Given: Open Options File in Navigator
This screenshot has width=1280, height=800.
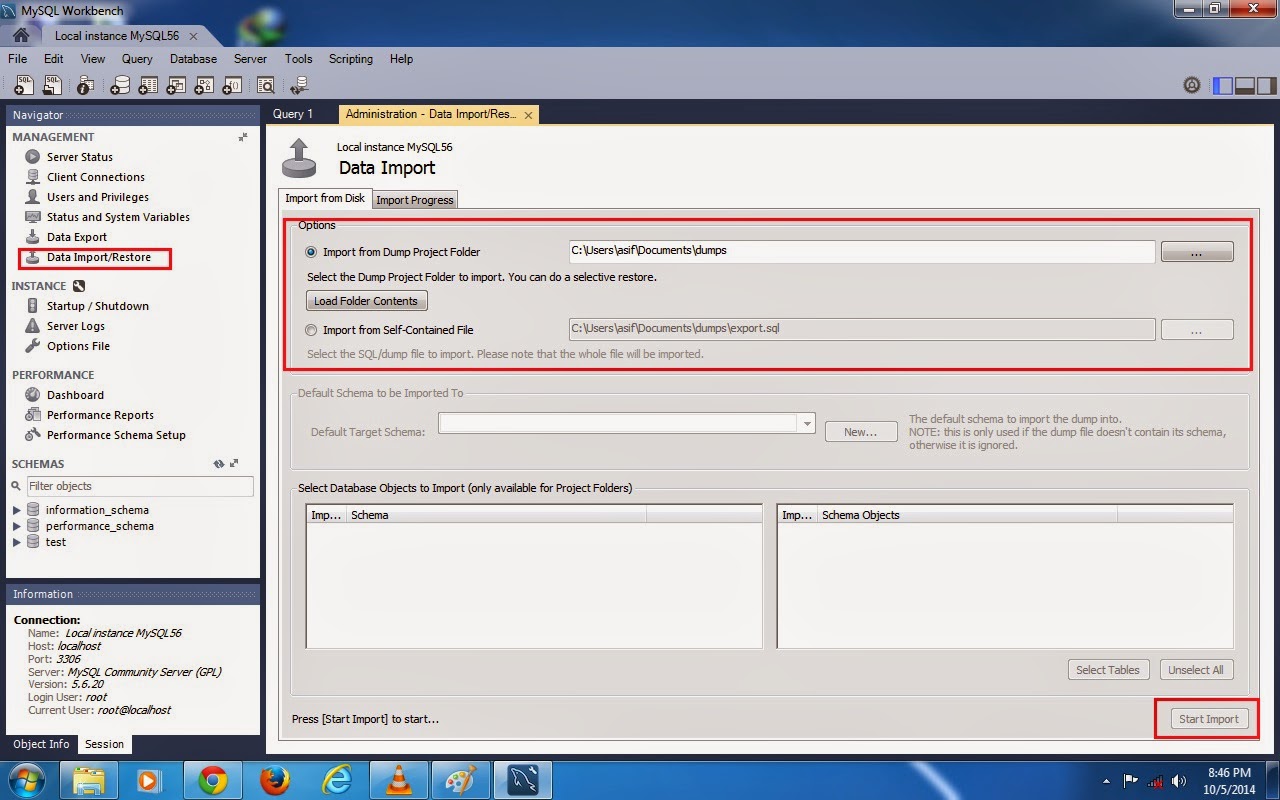Looking at the screenshot, I should [78, 346].
